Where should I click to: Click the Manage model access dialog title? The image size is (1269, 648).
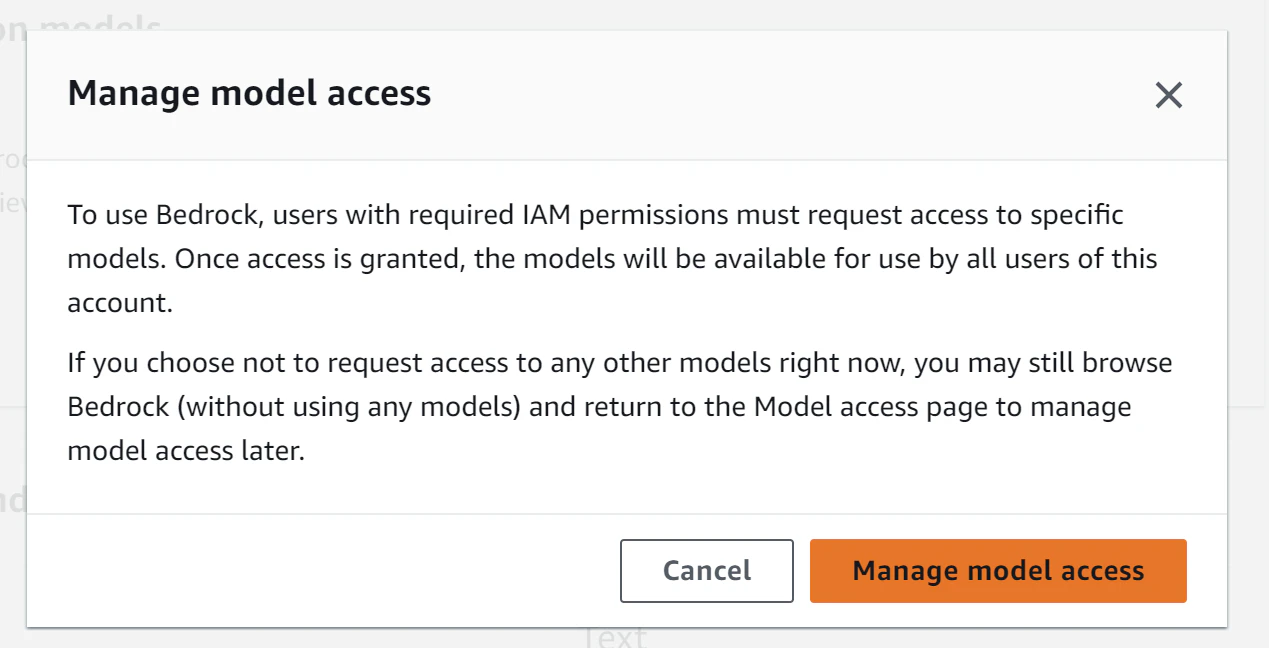pyautogui.click(x=249, y=94)
